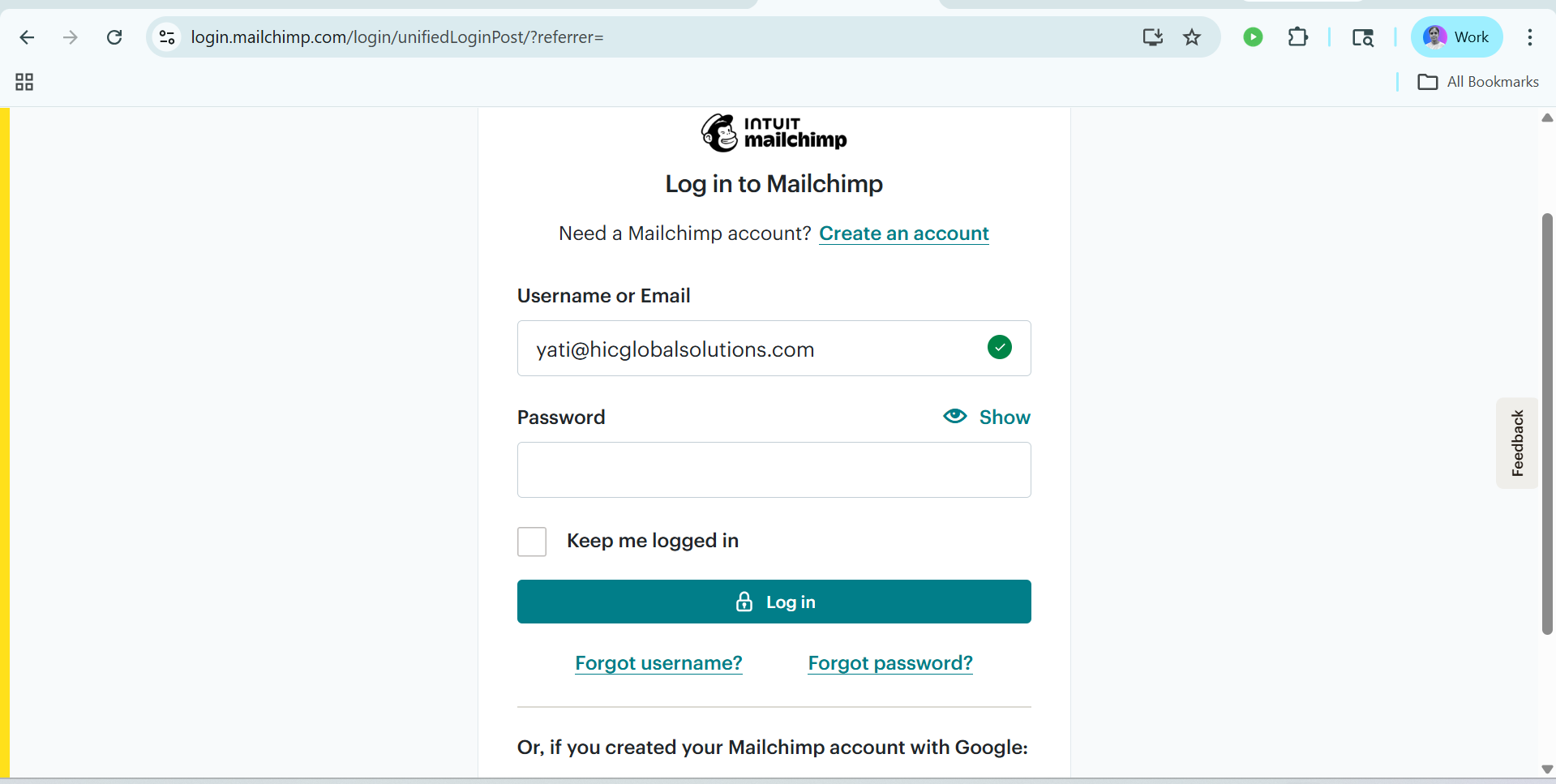The width and height of the screenshot is (1556, 784).
Task: Click inside the Password field
Action: point(774,469)
